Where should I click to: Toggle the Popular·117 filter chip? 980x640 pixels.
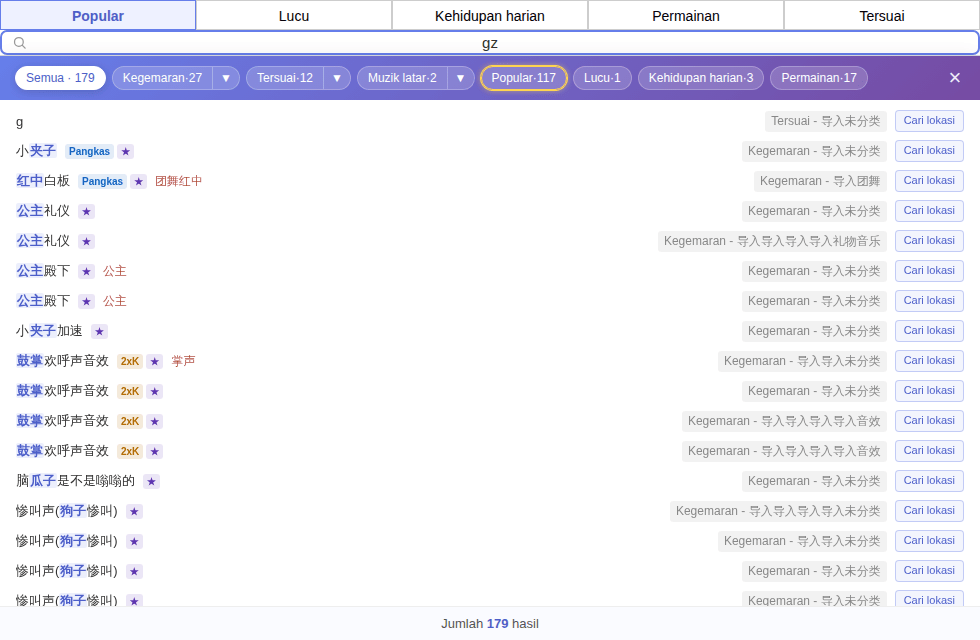tap(524, 78)
